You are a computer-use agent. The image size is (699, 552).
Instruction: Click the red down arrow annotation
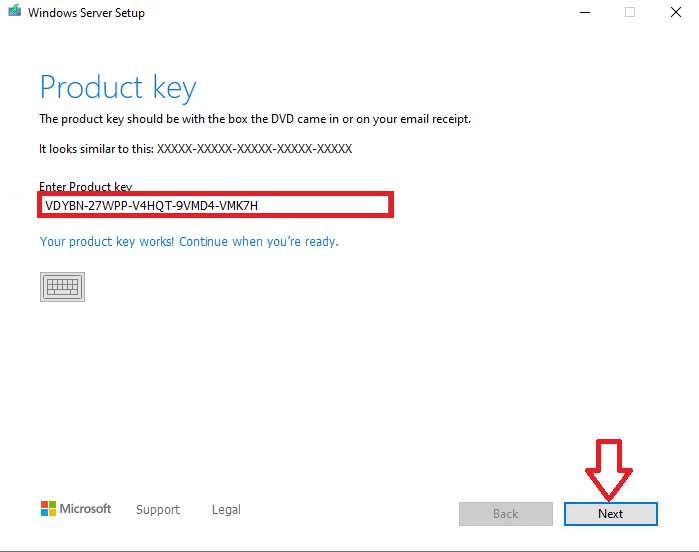pyautogui.click(x=610, y=468)
